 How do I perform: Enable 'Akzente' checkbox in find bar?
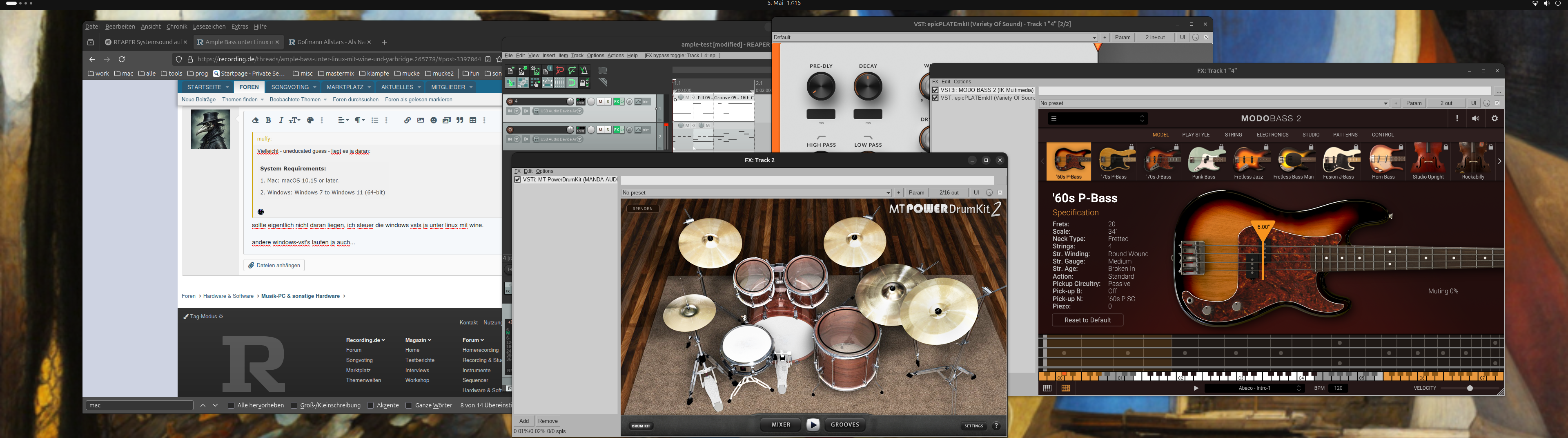[370, 405]
